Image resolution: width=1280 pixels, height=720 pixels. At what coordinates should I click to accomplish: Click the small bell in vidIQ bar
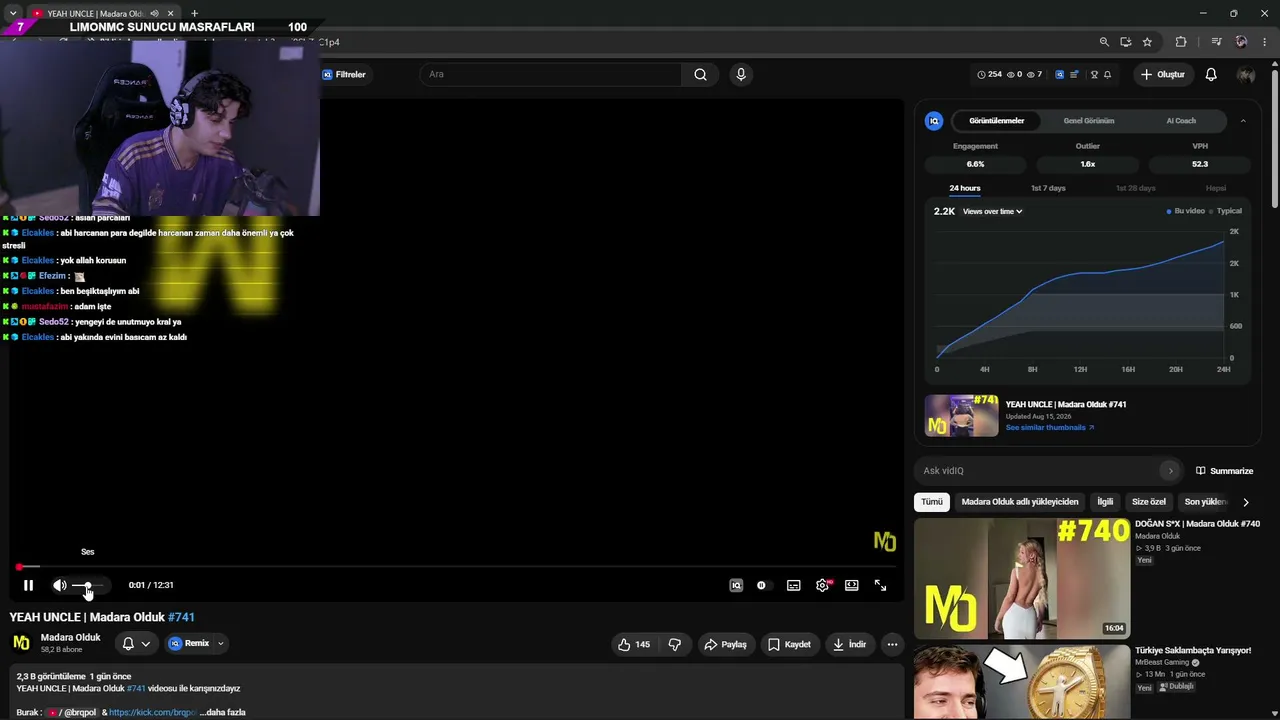click(x=1108, y=74)
